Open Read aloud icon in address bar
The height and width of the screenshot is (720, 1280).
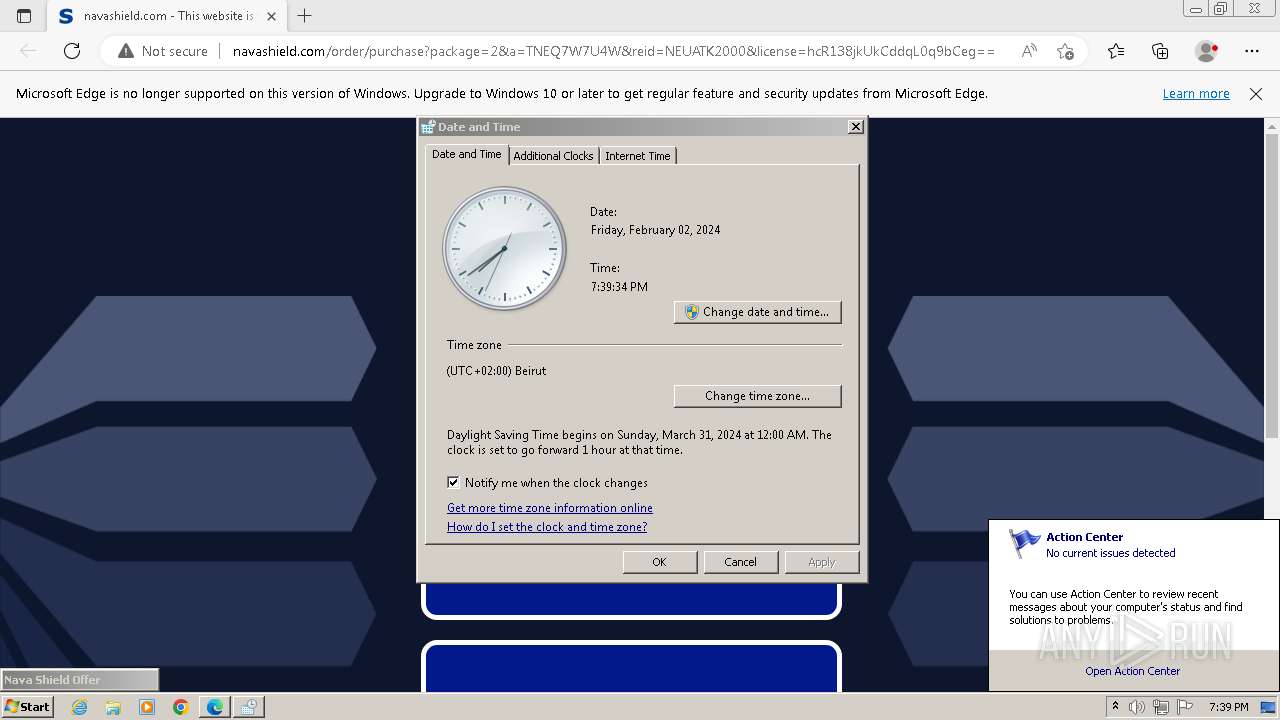[x=1029, y=51]
